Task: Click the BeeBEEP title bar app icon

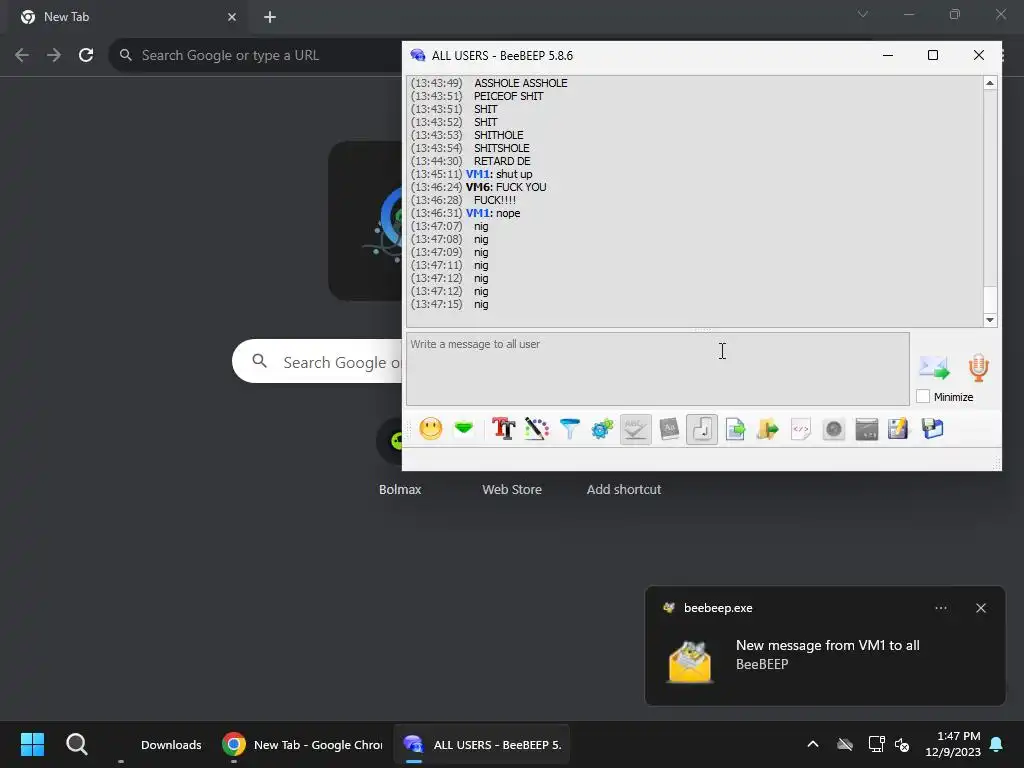Action: click(x=418, y=56)
